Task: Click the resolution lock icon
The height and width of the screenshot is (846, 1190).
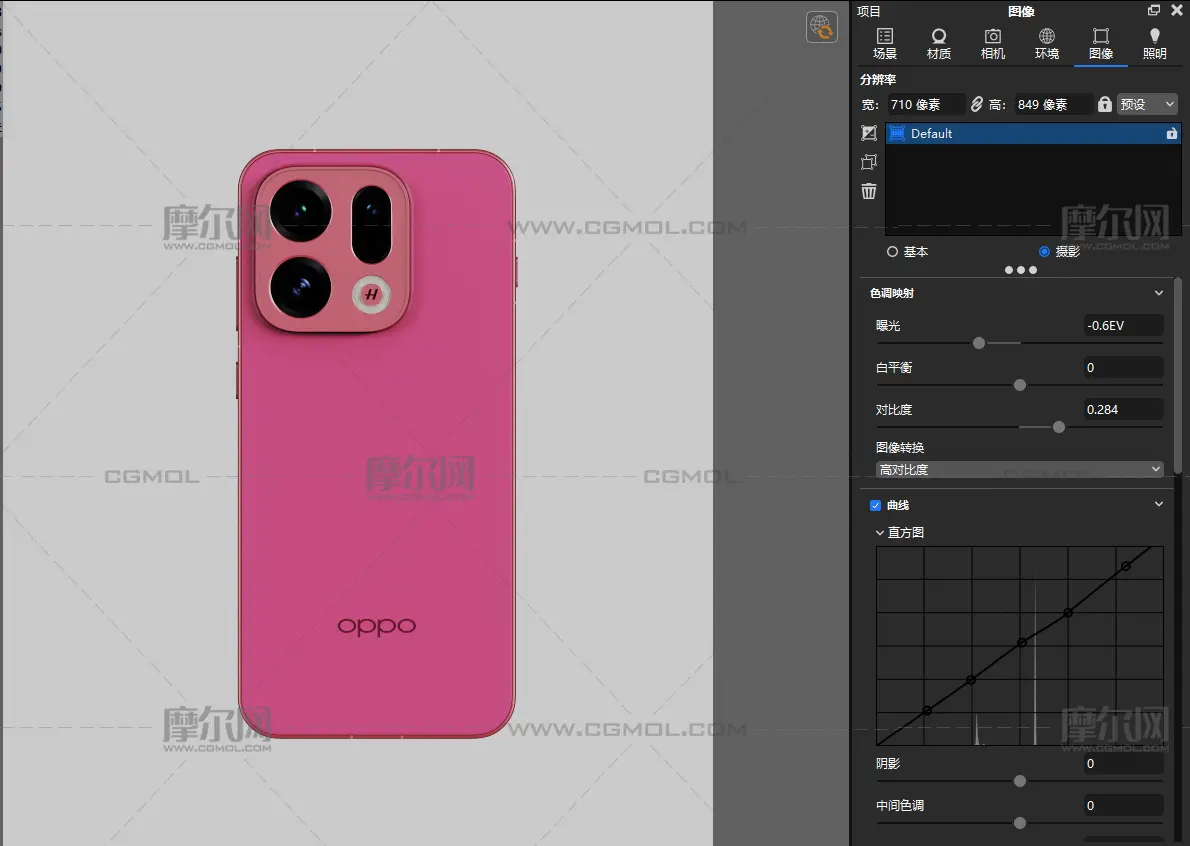Action: [x=1104, y=104]
